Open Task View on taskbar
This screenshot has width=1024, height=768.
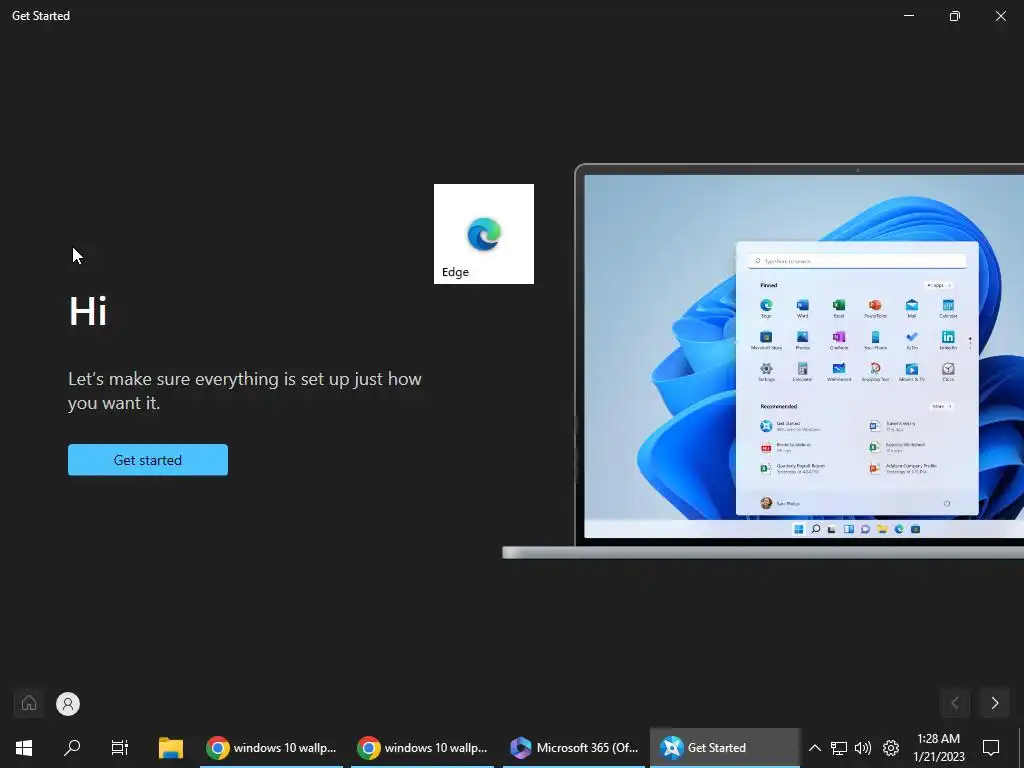pos(120,748)
